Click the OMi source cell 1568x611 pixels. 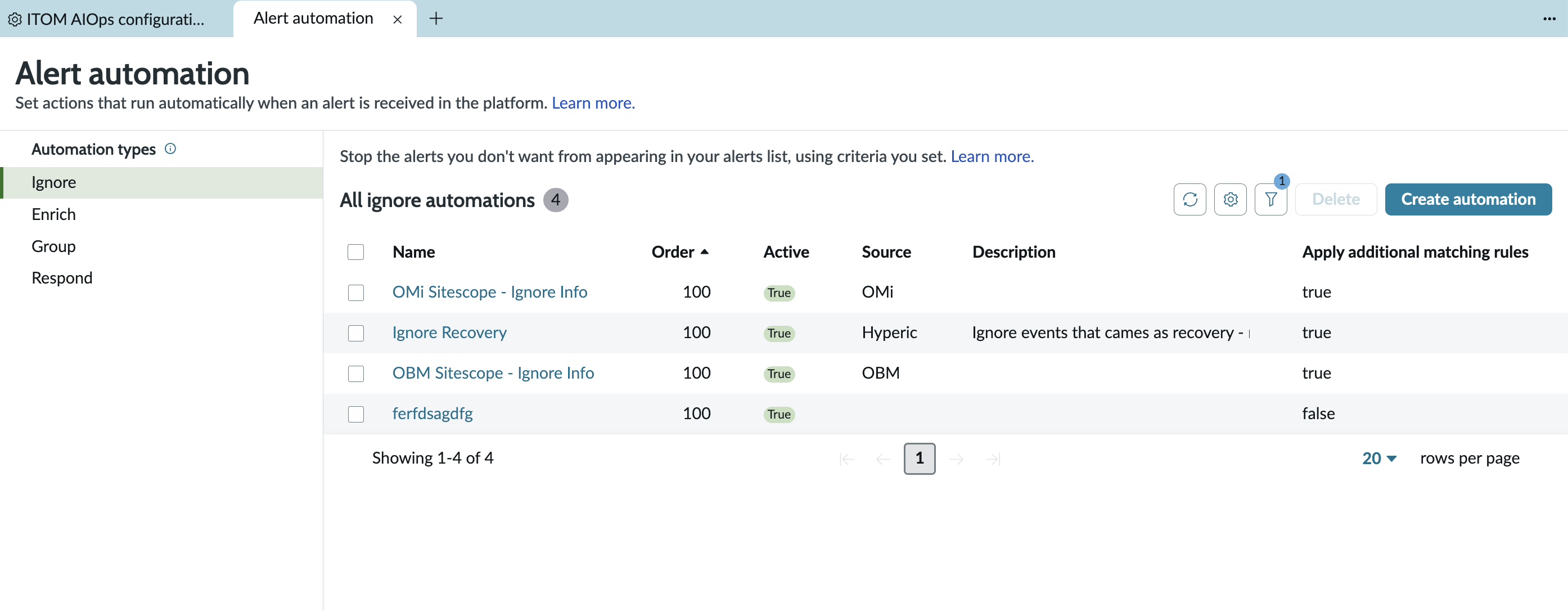877,292
